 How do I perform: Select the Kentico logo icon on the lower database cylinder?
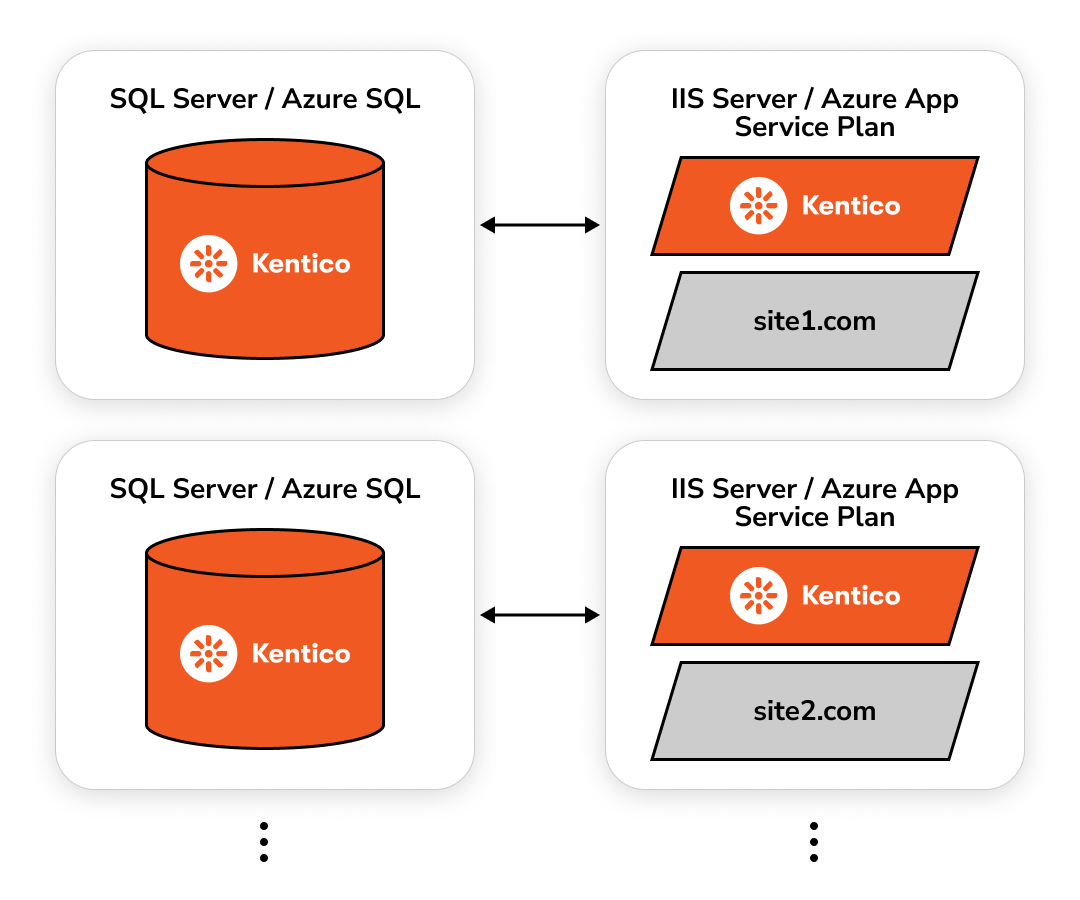point(209,653)
